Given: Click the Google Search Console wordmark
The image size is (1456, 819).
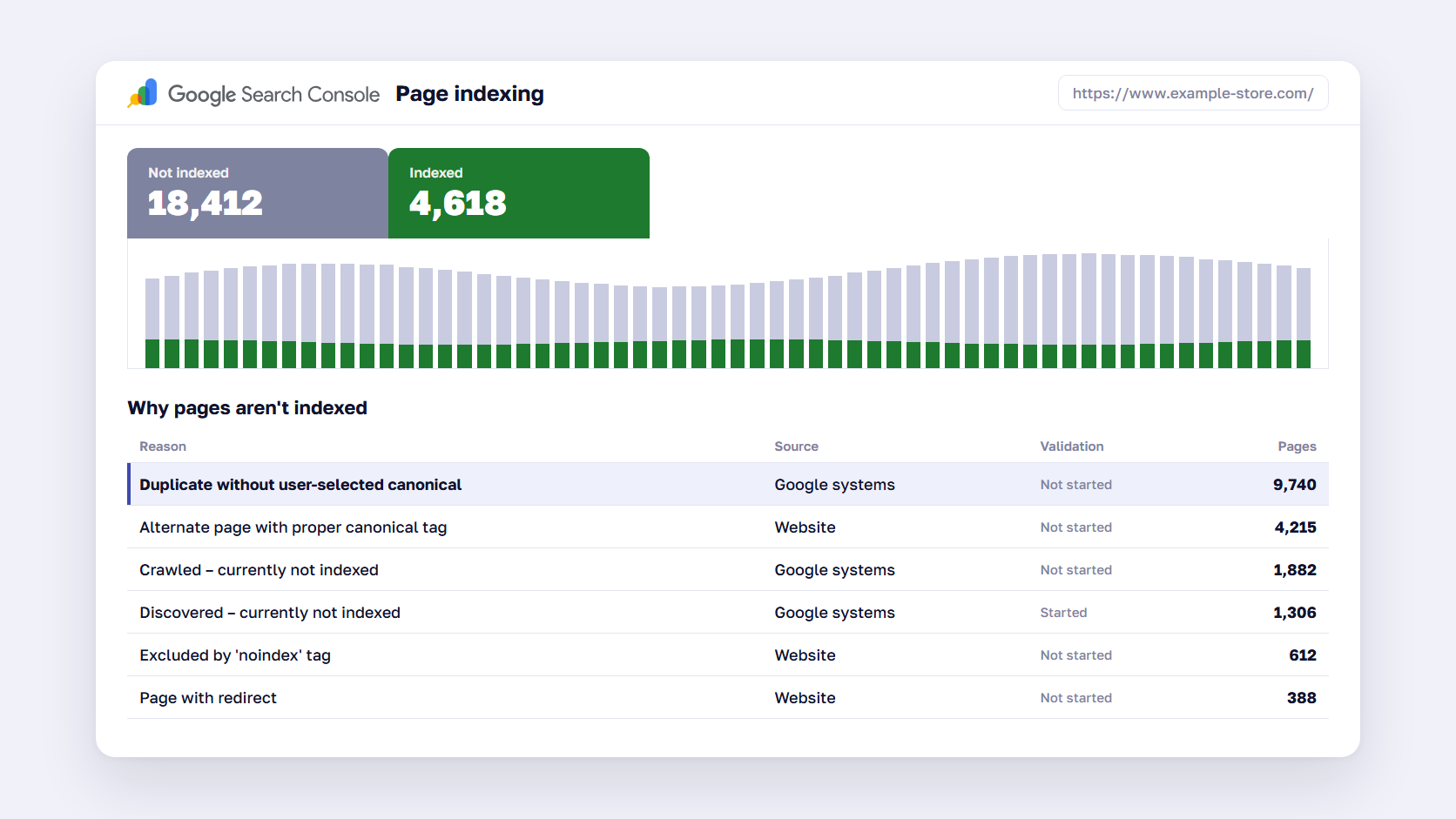Looking at the screenshot, I should [x=273, y=94].
